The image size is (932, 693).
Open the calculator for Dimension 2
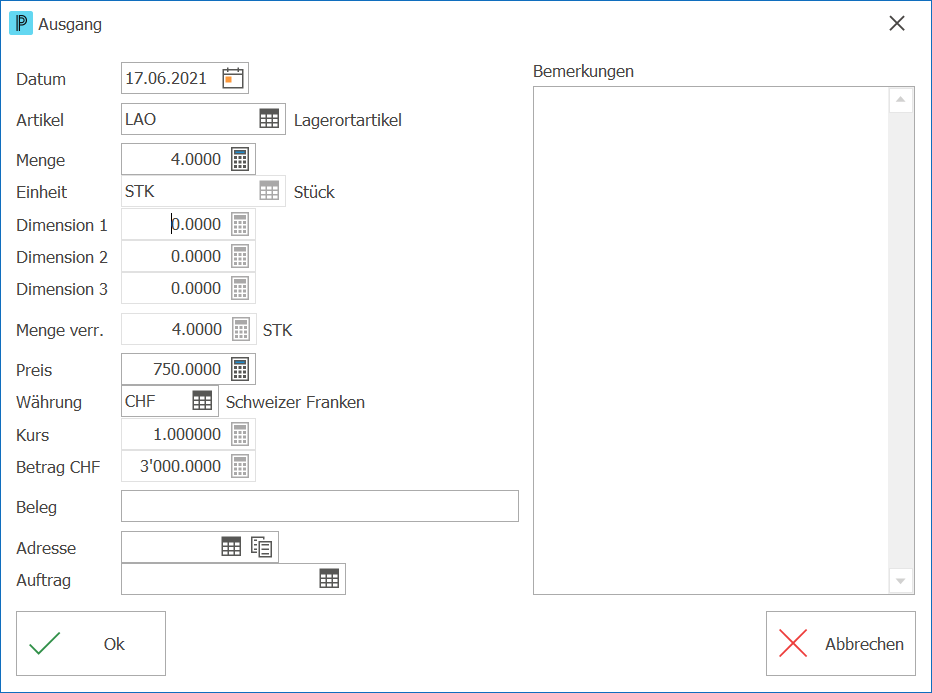coord(240,257)
